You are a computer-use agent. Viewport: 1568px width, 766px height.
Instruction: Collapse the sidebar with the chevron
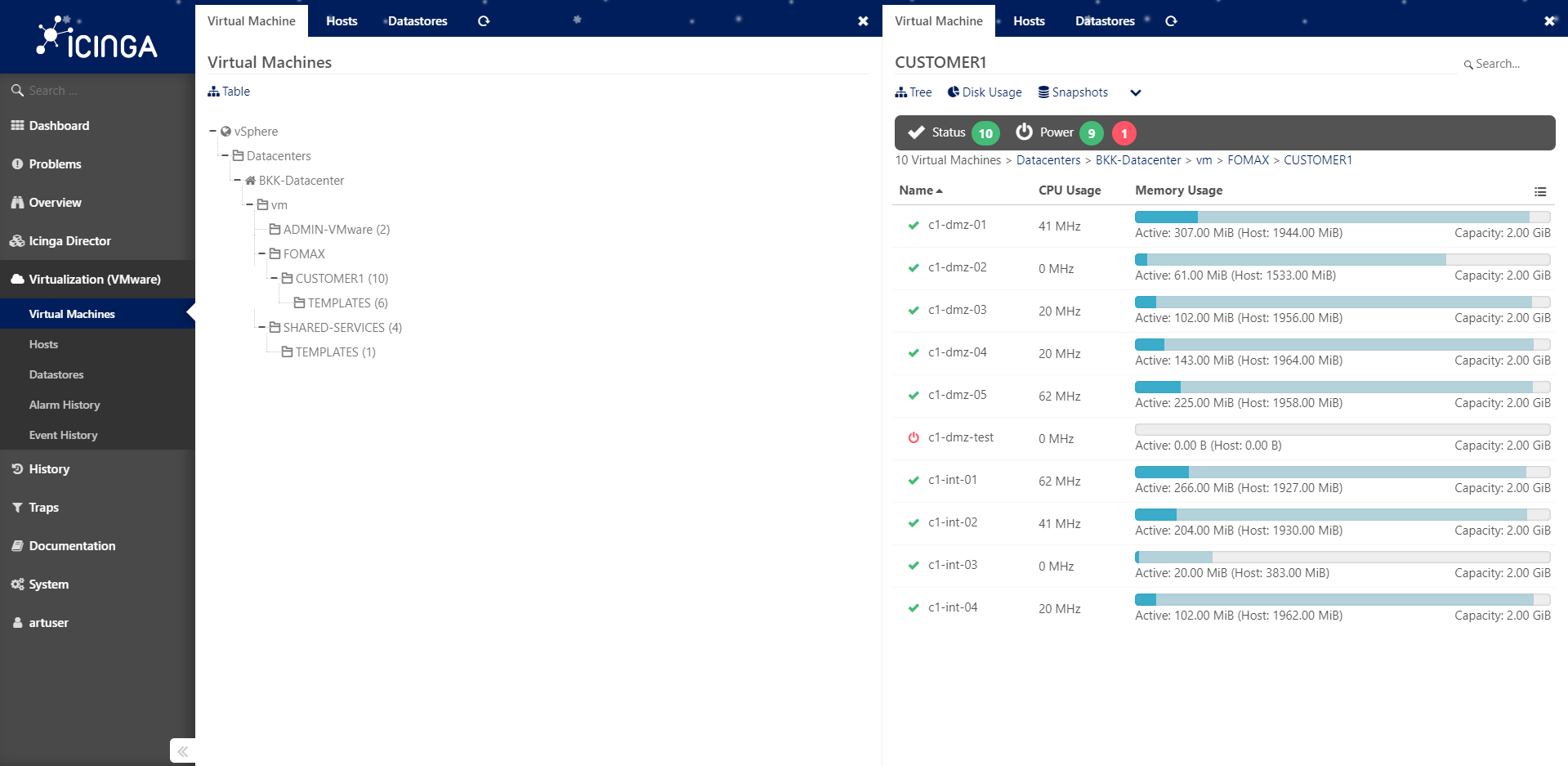[183, 751]
